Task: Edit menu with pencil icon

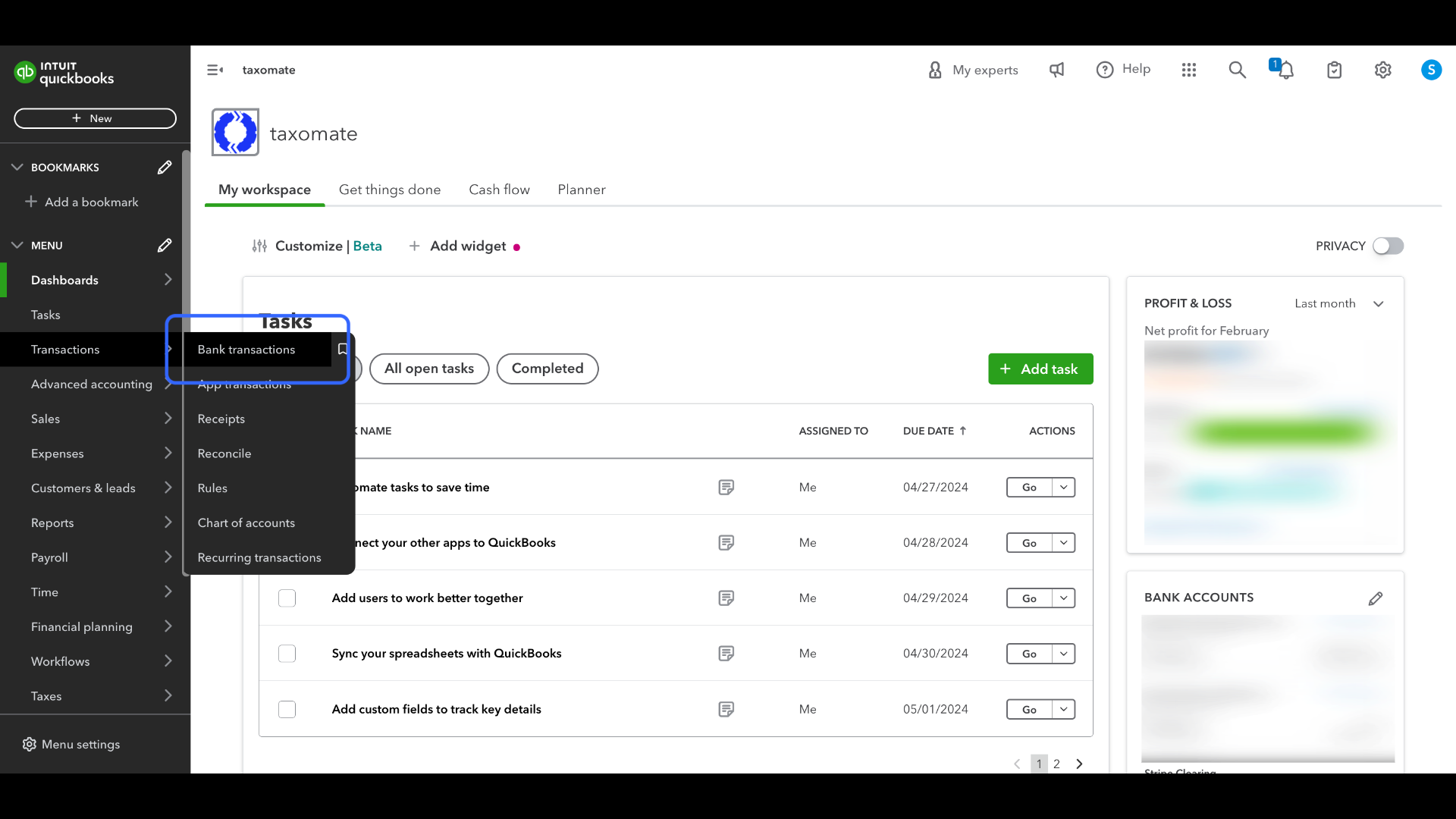Action: coord(165,246)
